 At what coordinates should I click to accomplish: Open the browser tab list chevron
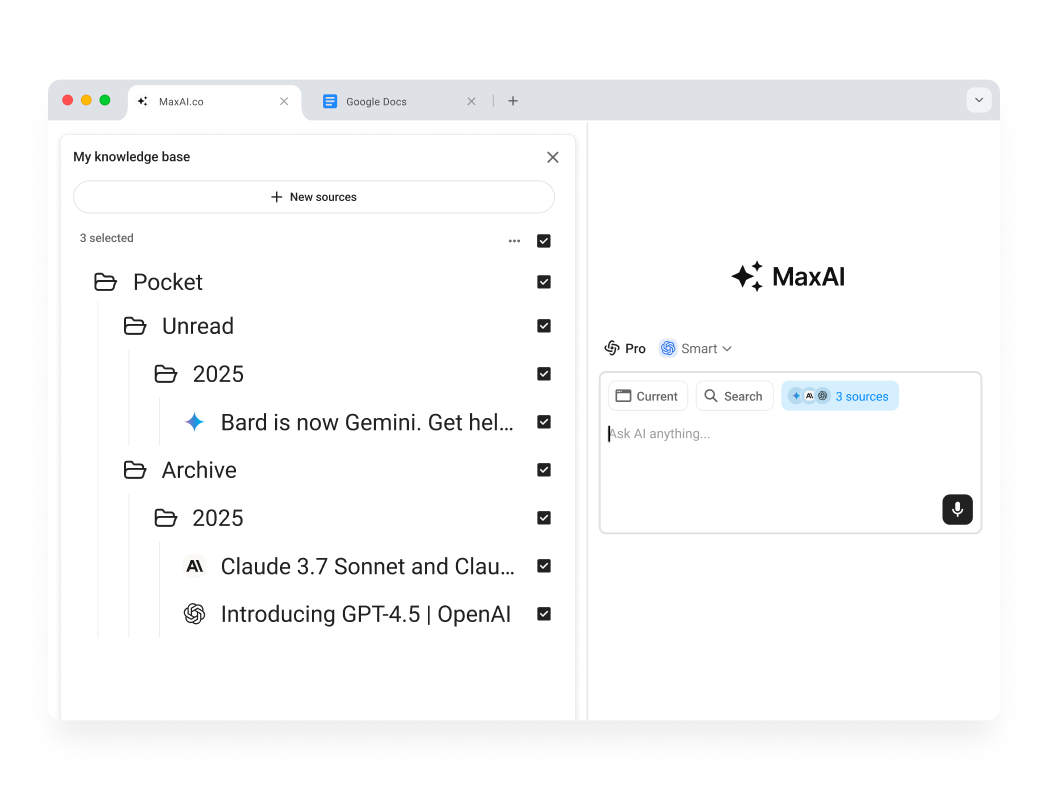(978, 100)
